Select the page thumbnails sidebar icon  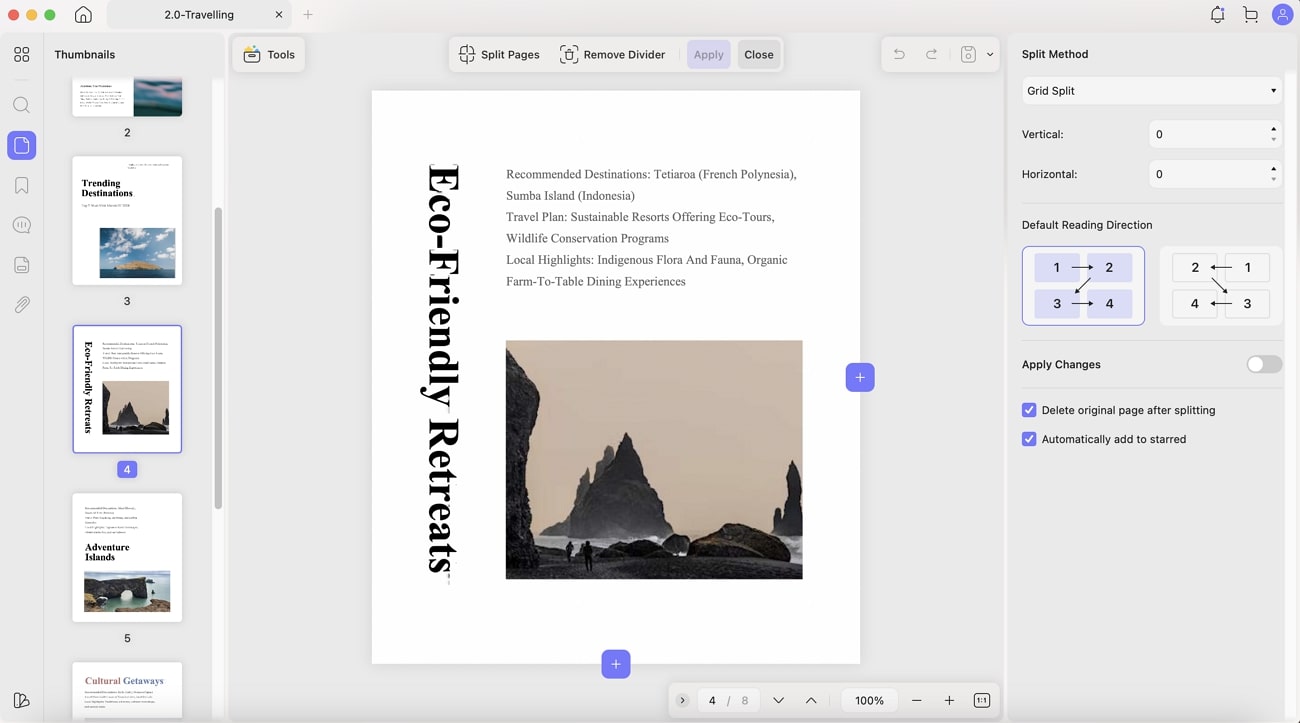point(22,146)
